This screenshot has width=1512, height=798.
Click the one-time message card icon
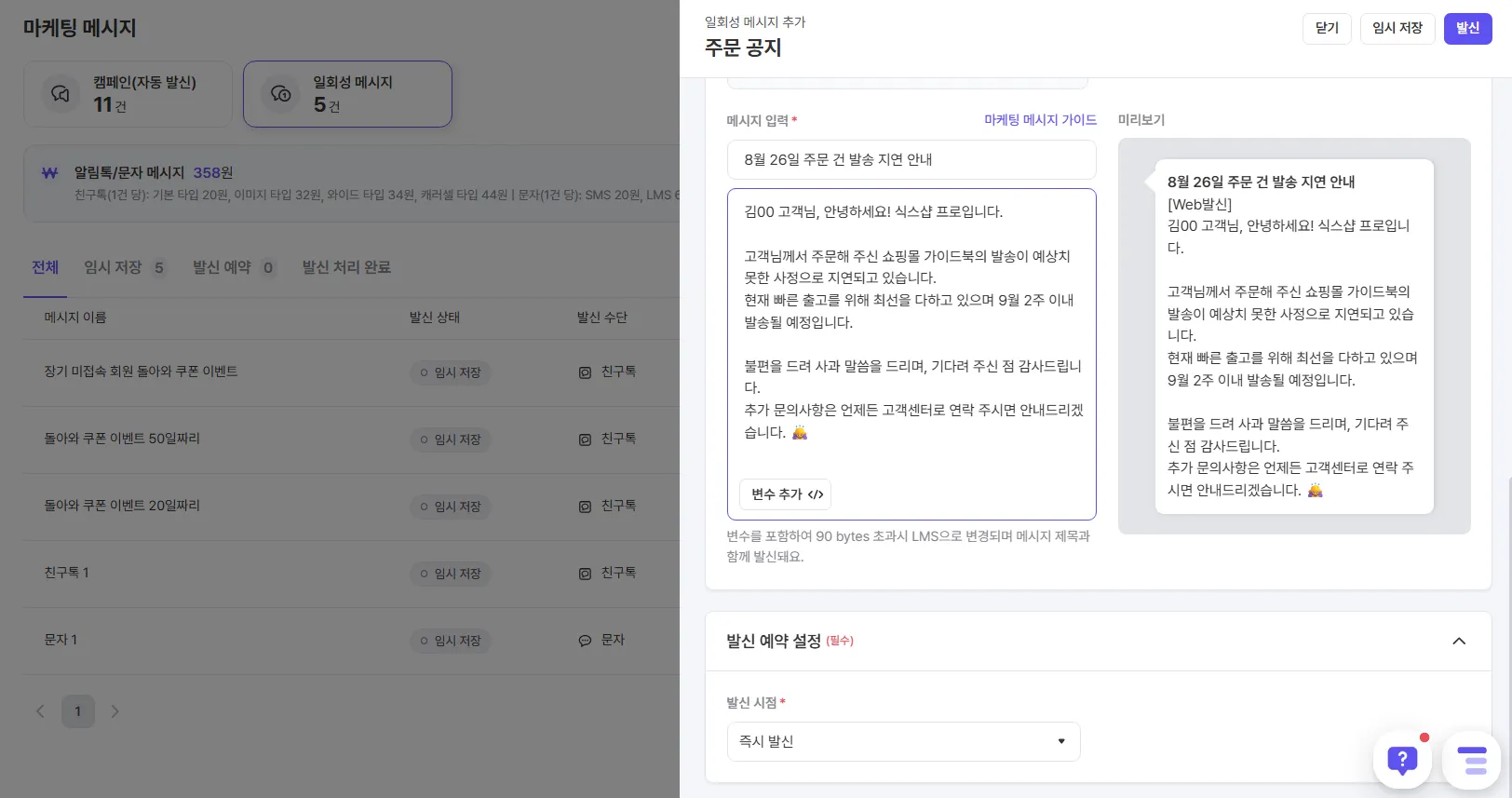tap(280, 94)
